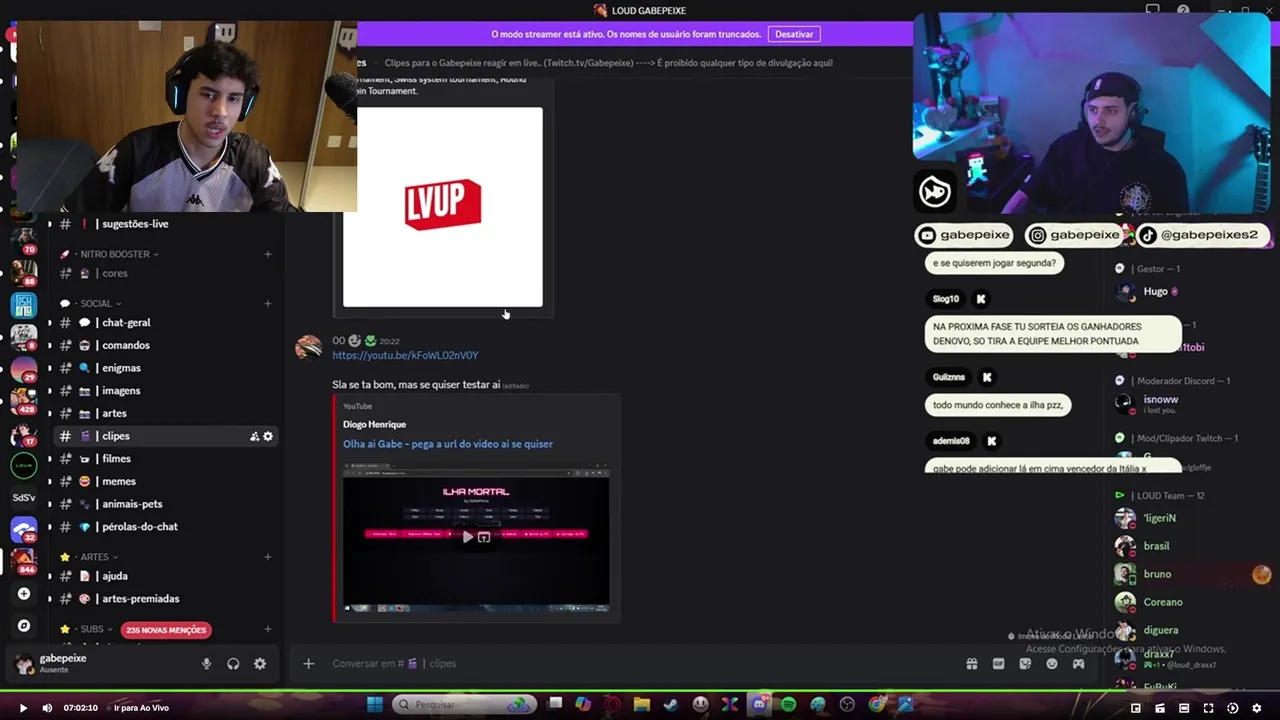Open the artes channel
This screenshot has width=1280, height=720.
click(x=165, y=413)
